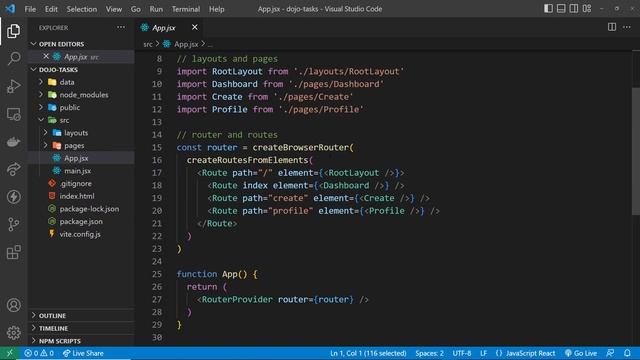Open package-lock.json file
The height and width of the screenshot is (360, 640).
coord(89,209)
